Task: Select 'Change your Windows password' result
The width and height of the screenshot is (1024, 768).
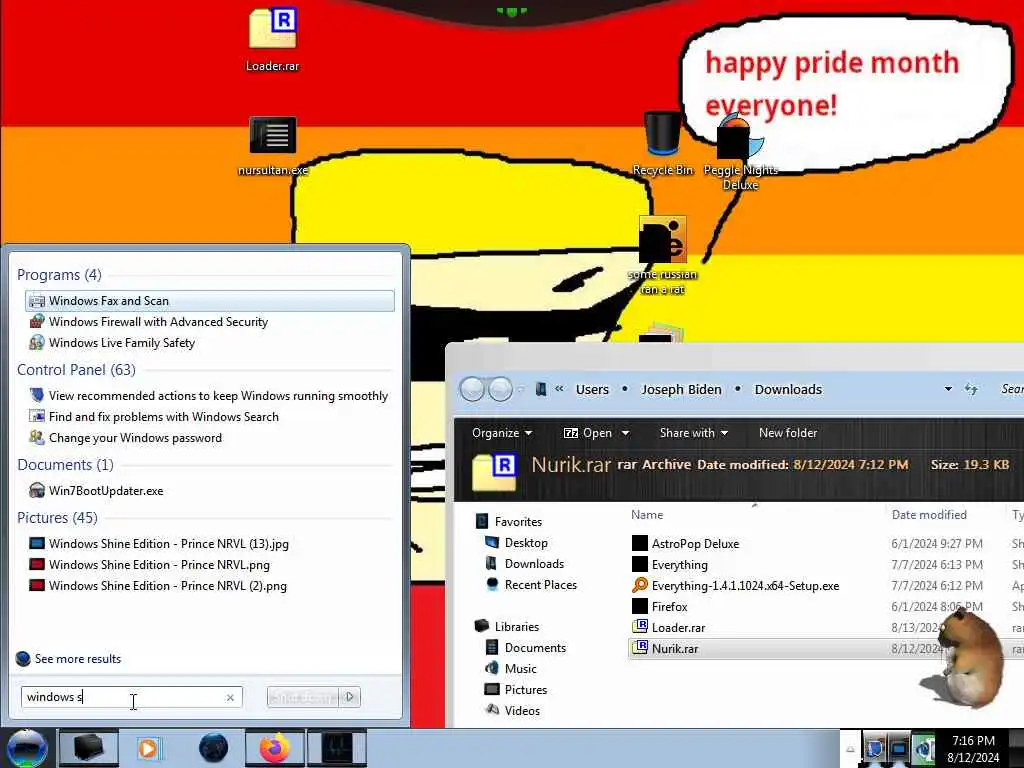Action: tap(210, 438)
